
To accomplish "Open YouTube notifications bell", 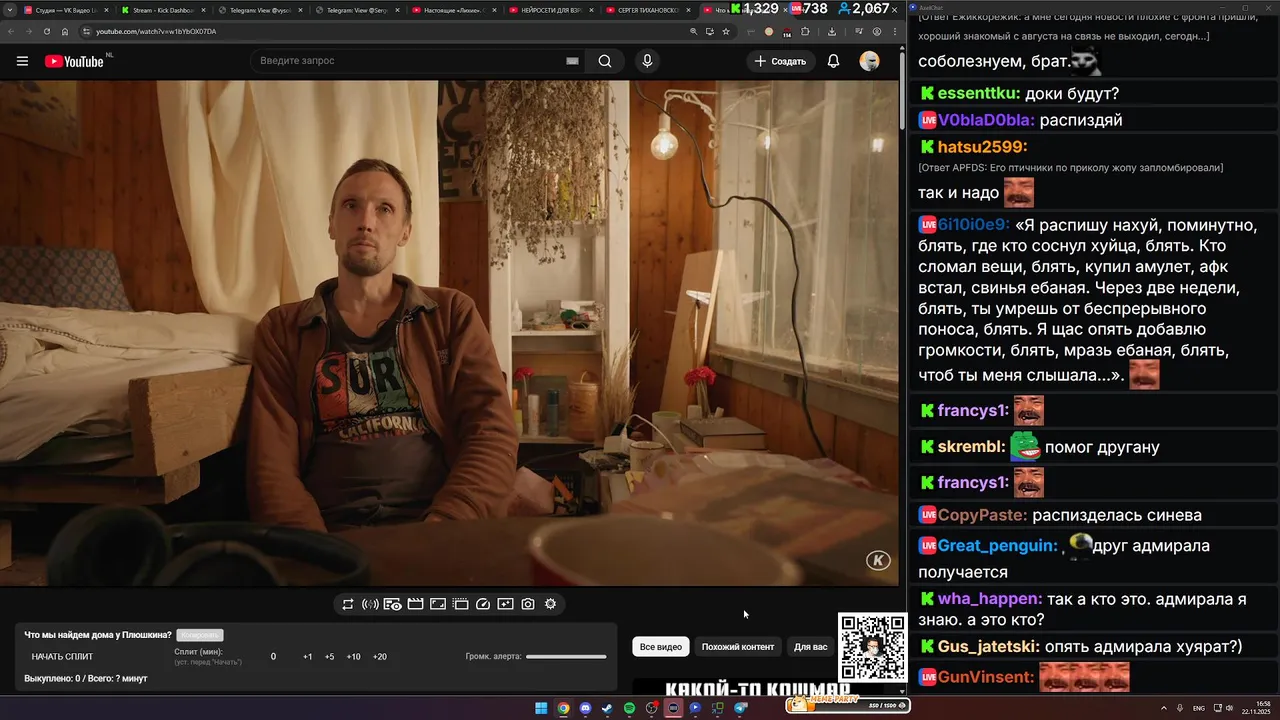I will coord(833,61).
